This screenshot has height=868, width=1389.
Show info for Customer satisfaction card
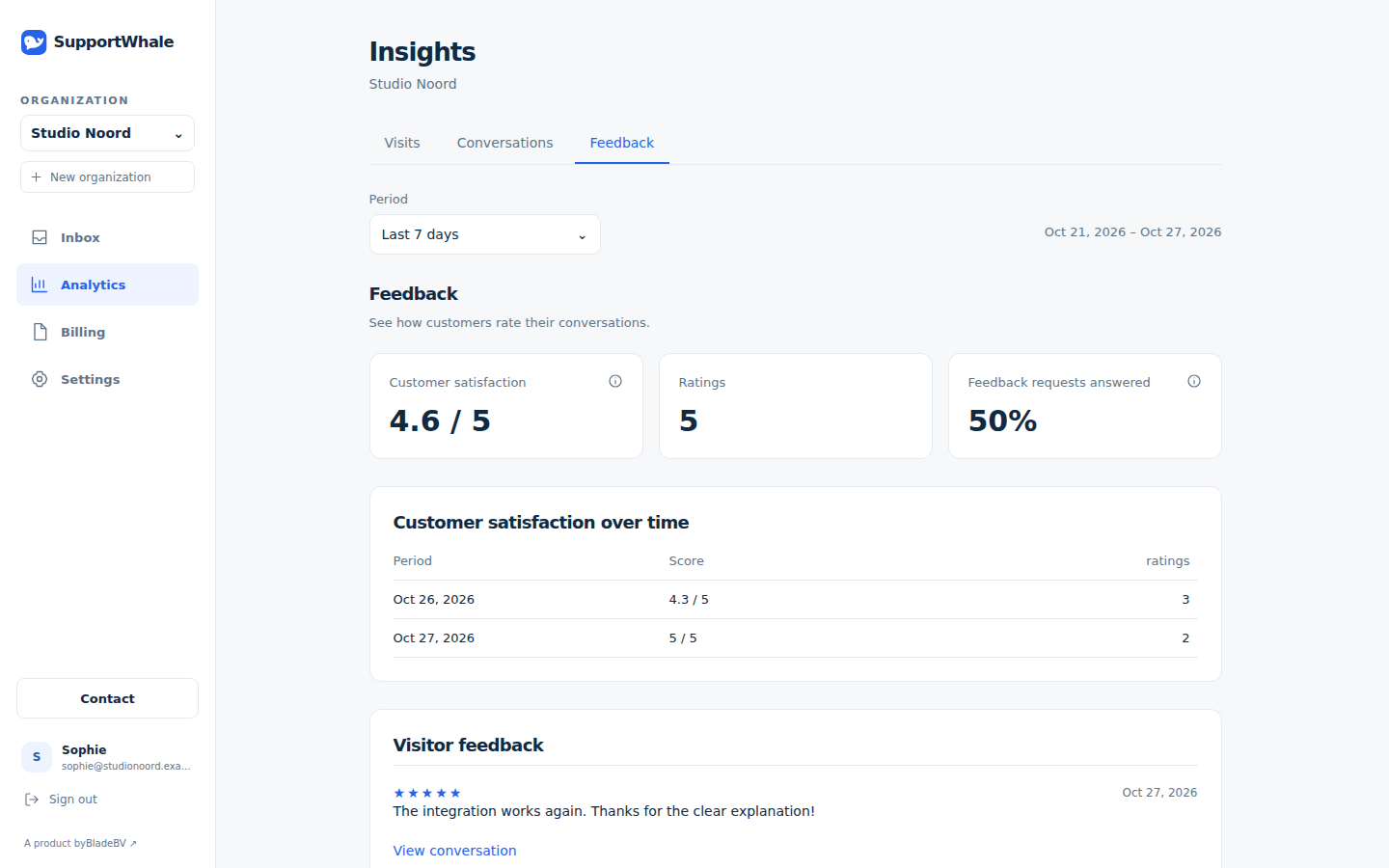[x=615, y=381]
